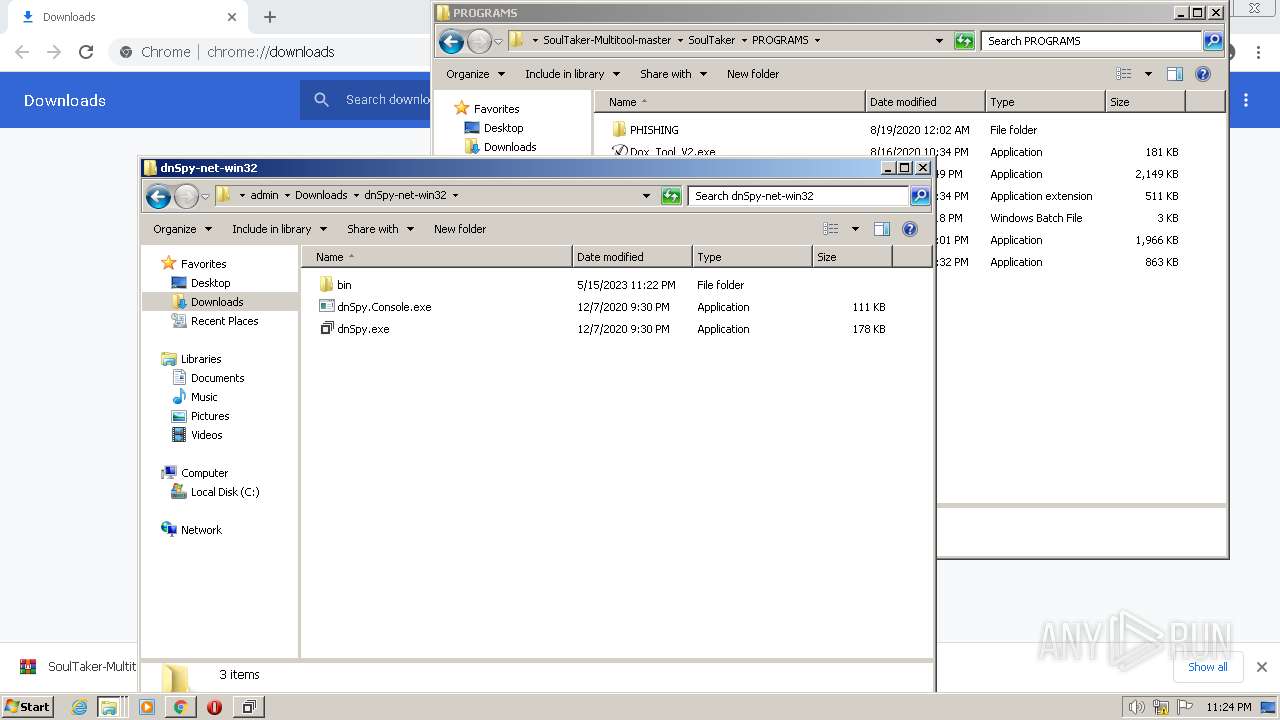Click the Forward button in dnSpy-net-win32 window
The image size is (1280, 720).
(186, 197)
